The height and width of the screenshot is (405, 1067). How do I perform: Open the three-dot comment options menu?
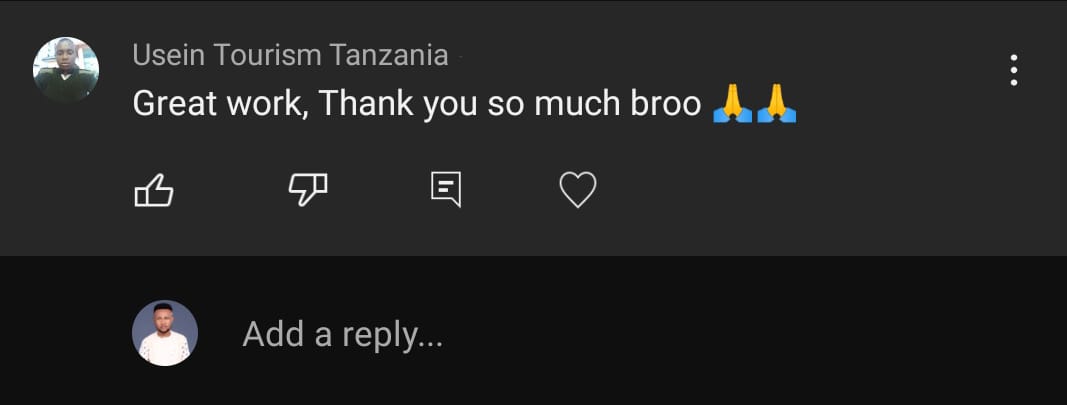pos(1013,70)
